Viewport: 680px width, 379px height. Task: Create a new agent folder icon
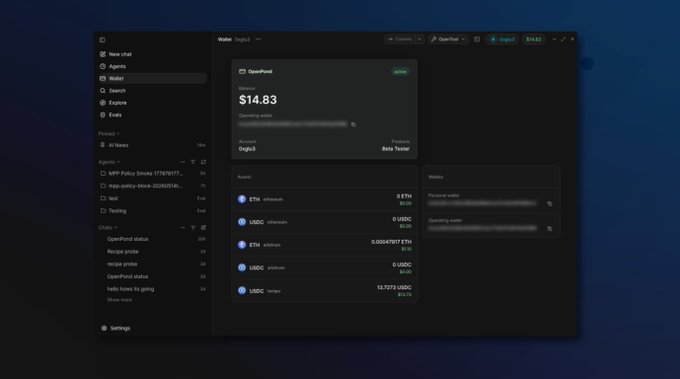pos(203,162)
